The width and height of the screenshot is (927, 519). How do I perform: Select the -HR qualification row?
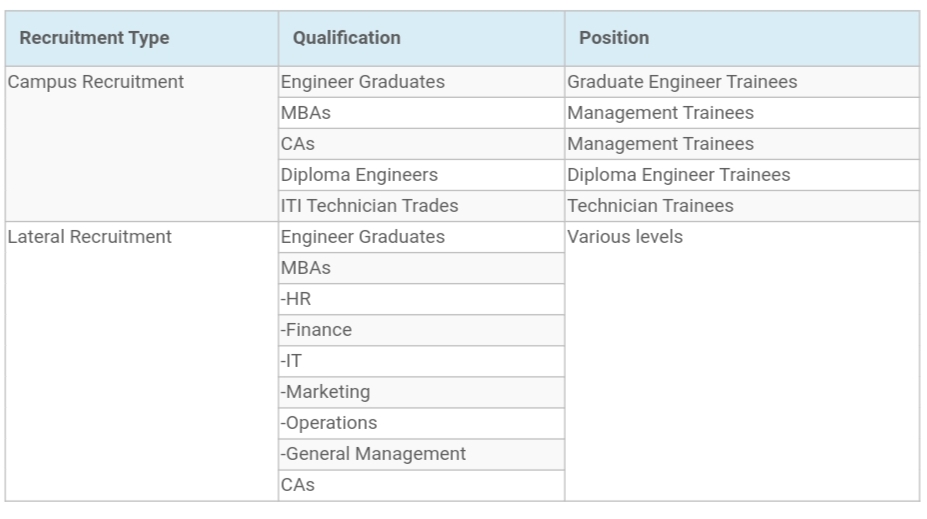297,299
